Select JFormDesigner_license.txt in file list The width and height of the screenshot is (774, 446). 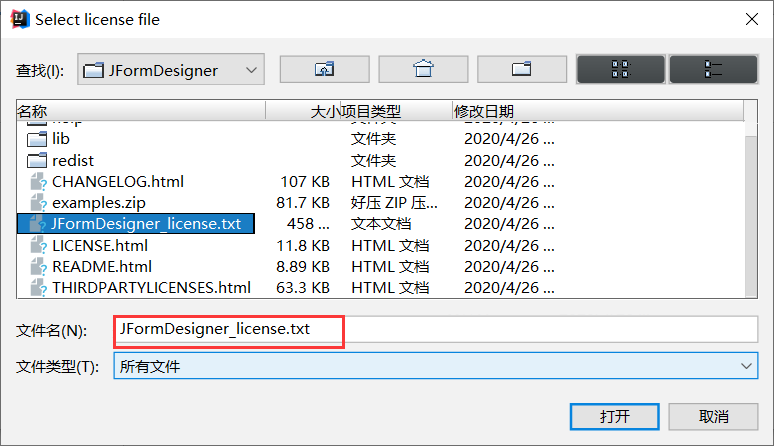(136, 223)
